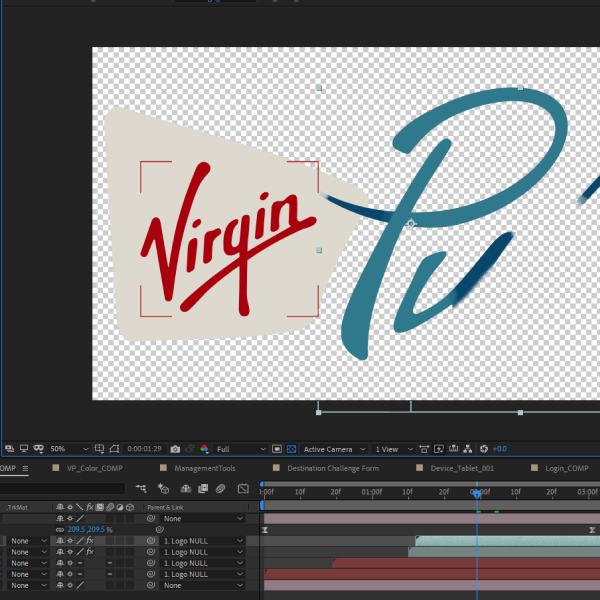
Task: Click the Reset Exposure icon
Action: tap(484, 449)
